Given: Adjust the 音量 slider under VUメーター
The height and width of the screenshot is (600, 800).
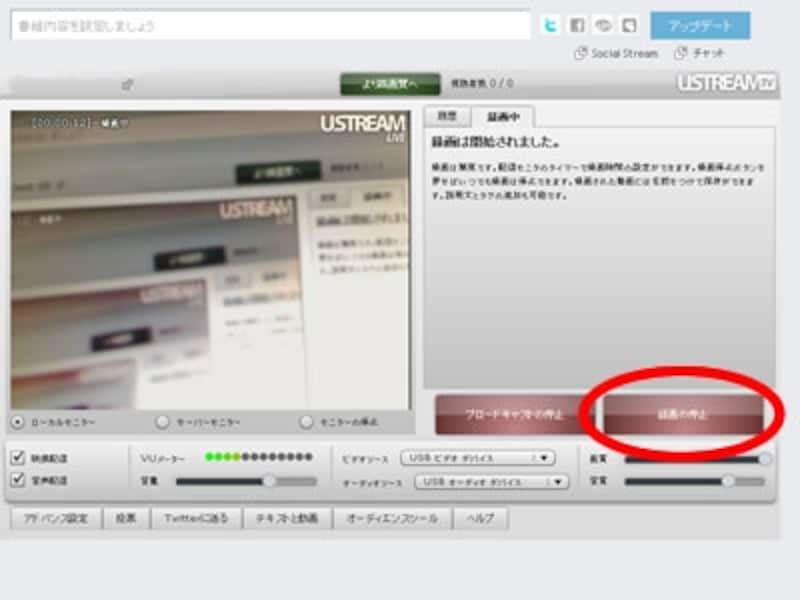Looking at the screenshot, I should click(x=246, y=481).
